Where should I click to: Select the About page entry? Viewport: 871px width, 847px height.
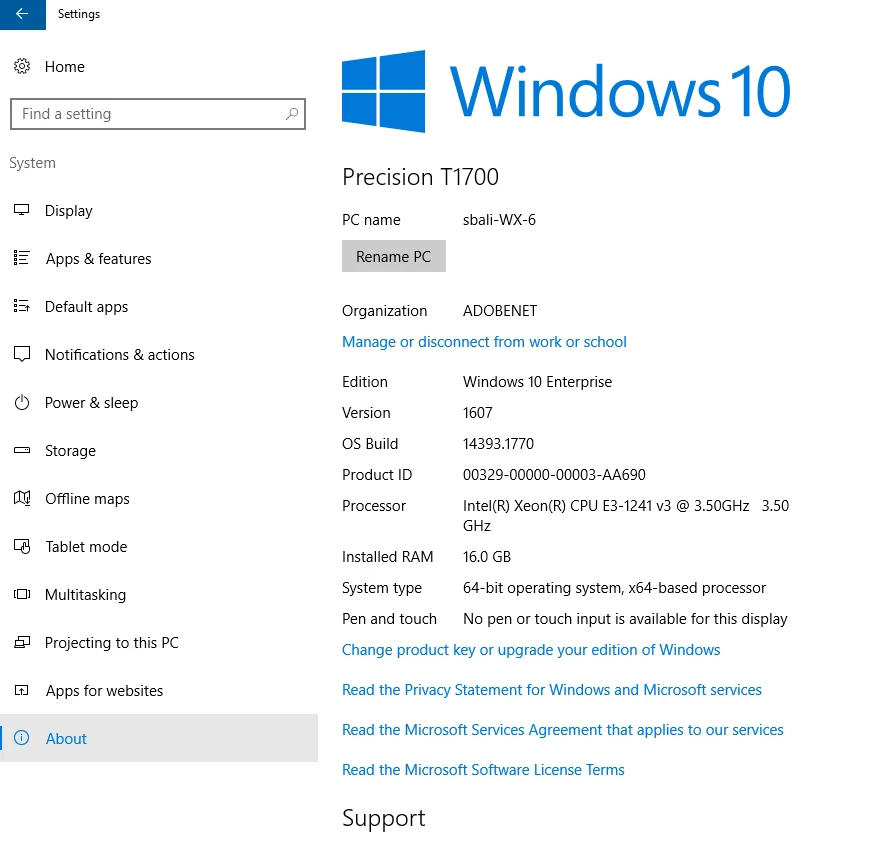point(159,738)
